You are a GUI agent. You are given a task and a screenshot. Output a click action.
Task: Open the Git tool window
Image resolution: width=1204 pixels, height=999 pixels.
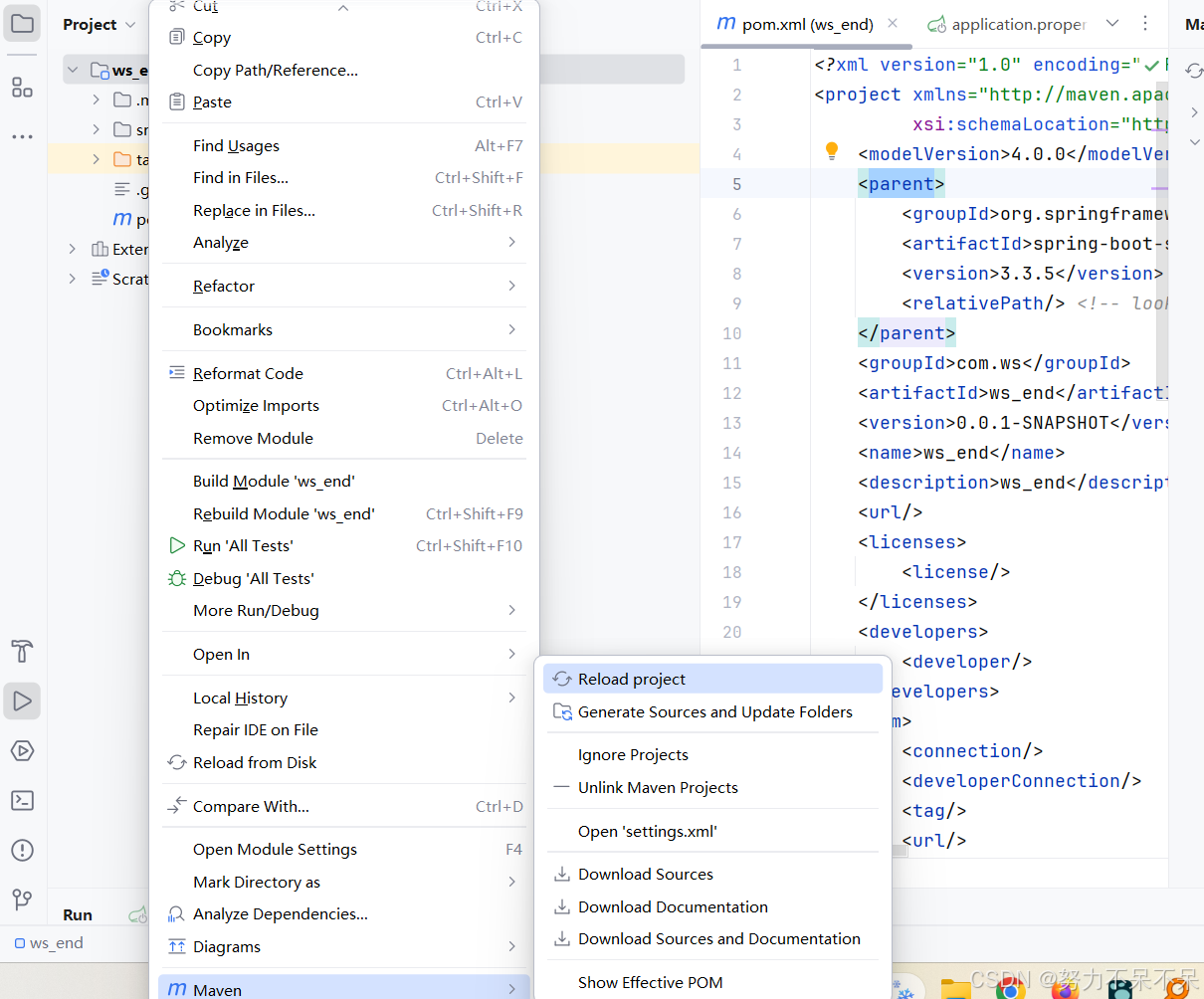pos(22,899)
